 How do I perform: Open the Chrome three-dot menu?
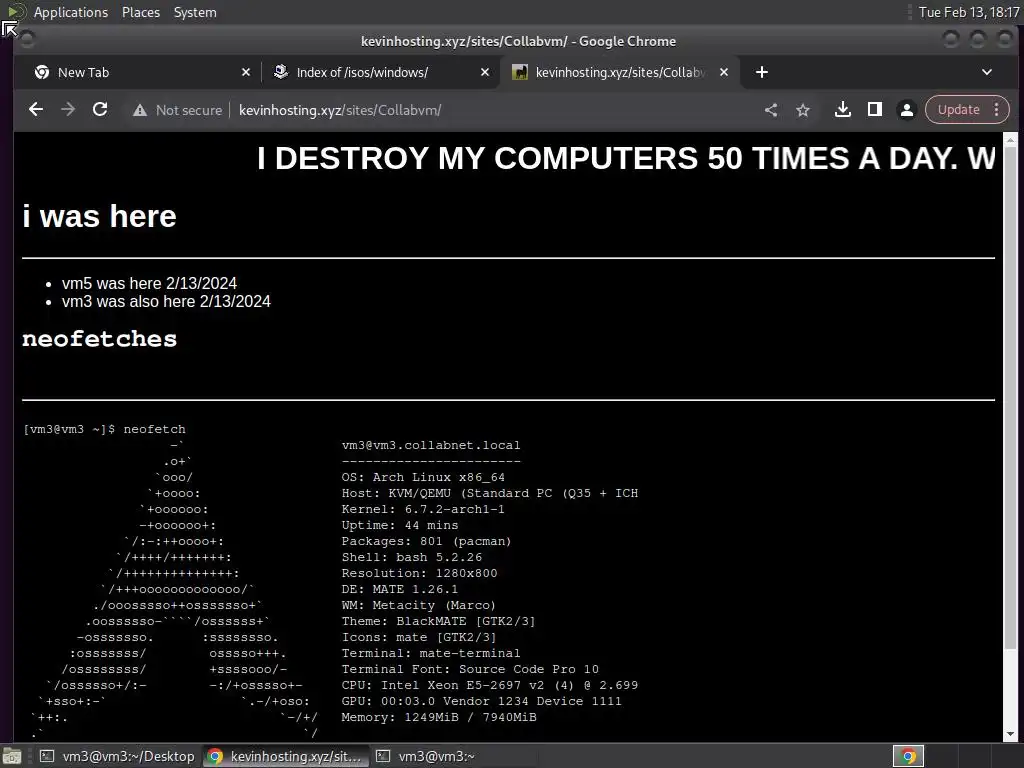pyautogui.click(x=997, y=110)
